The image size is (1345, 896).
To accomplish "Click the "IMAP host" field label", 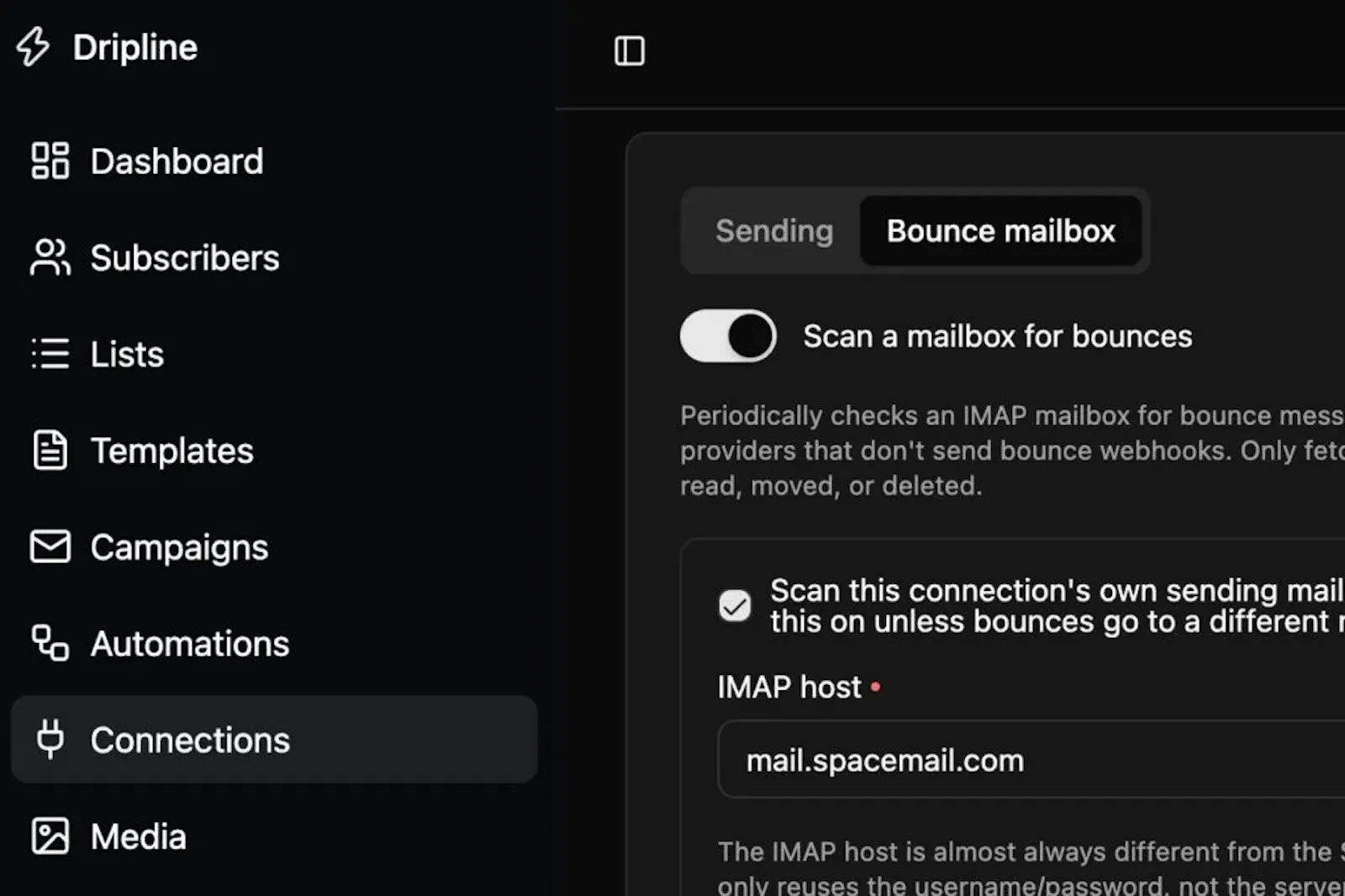I will [789, 687].
